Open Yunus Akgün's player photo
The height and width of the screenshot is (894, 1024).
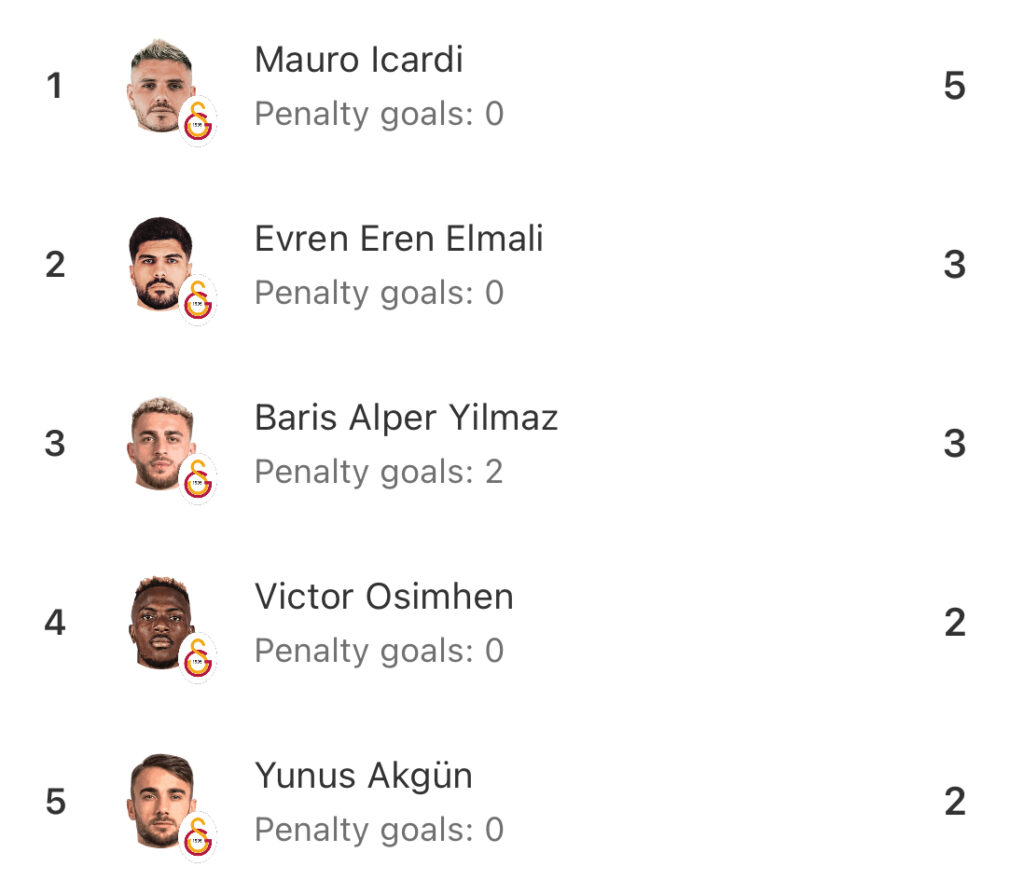pyautogui.click(x=161, y=801)
